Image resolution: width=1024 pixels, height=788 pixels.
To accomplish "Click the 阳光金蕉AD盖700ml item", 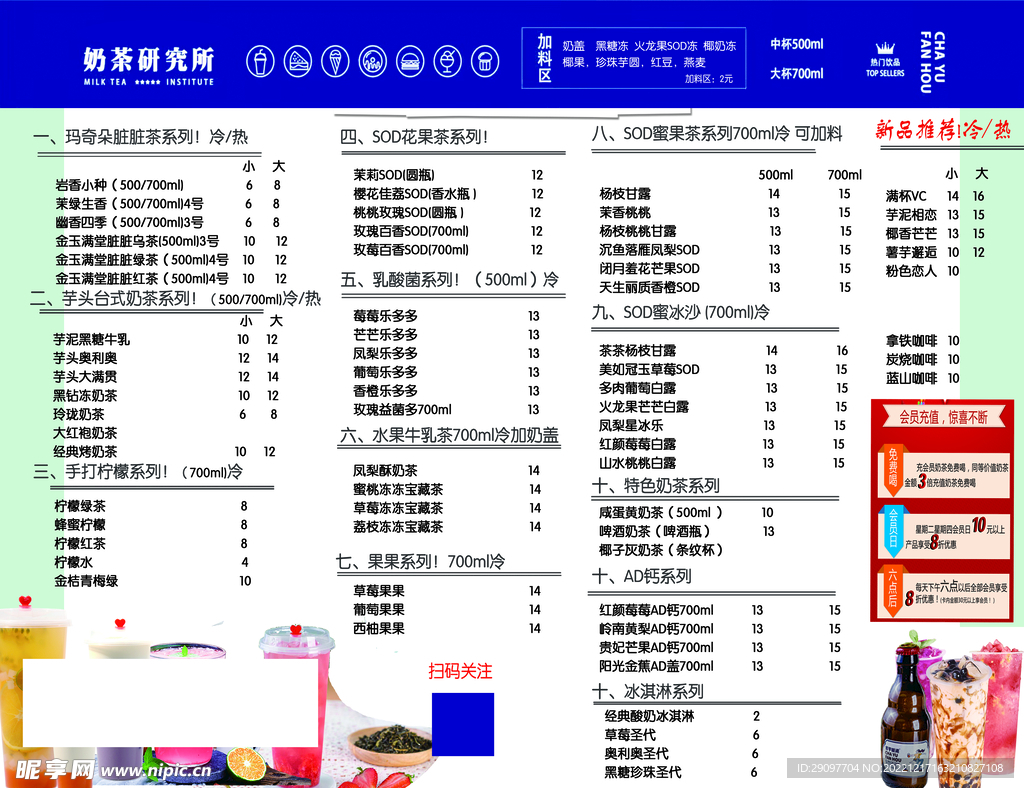I will click(656, 667).
